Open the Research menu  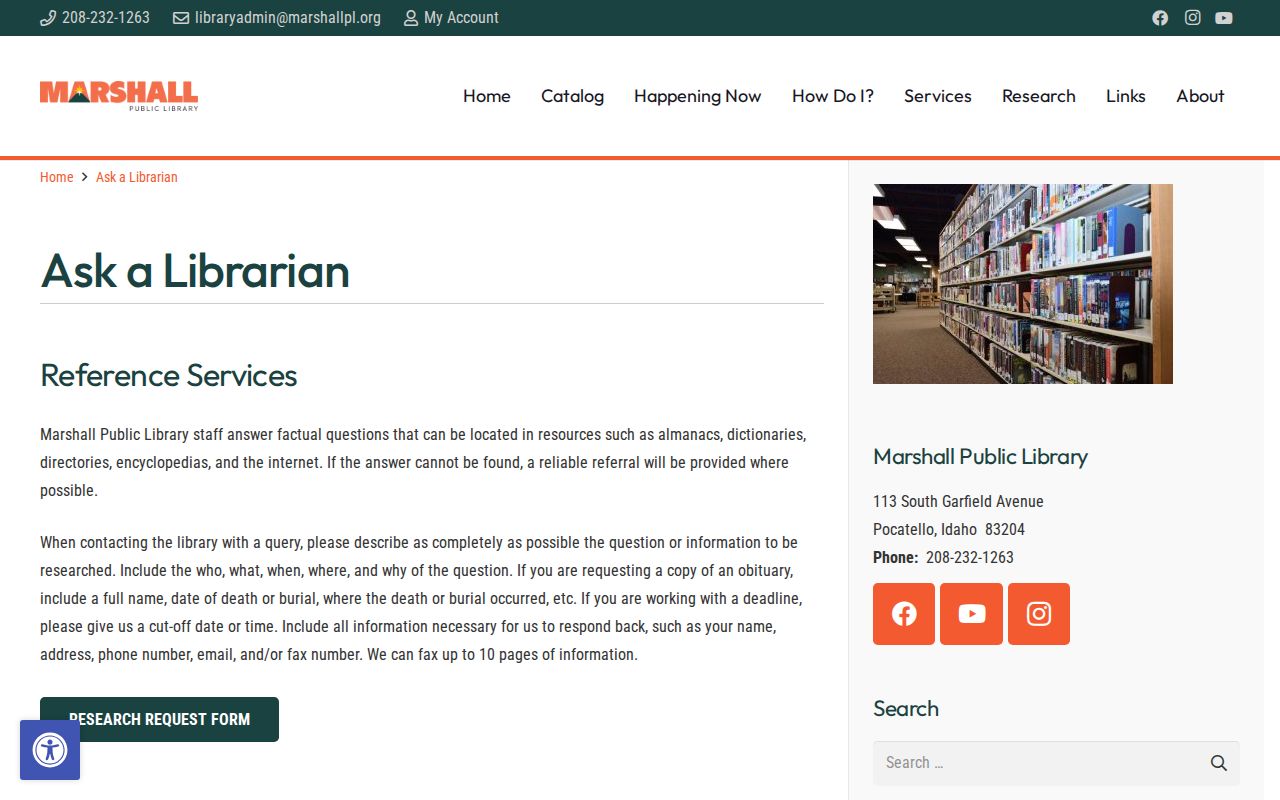[1039, 96]
